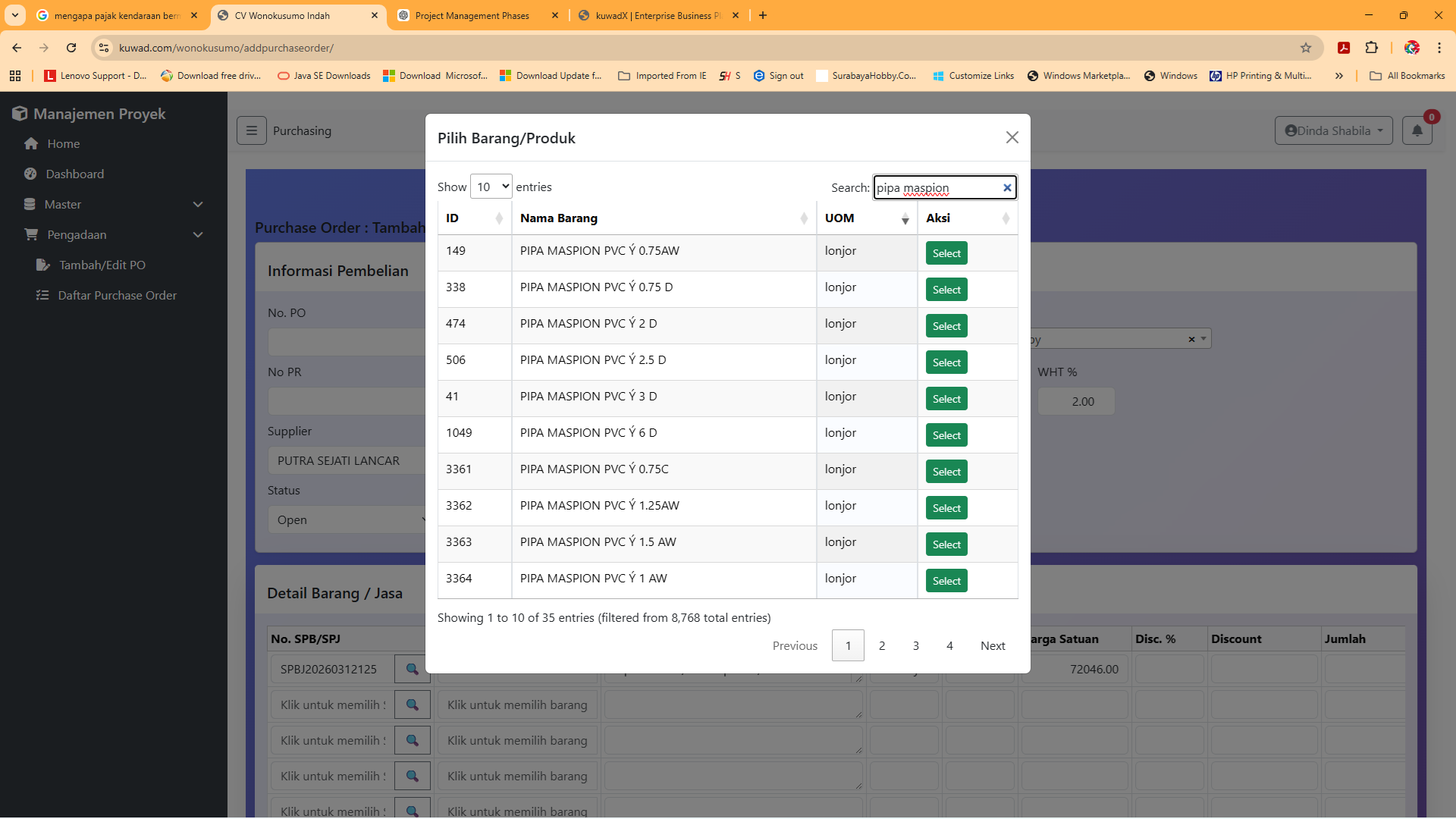Reload the page in browser toolbar
The width and height of the screenshot is (1456, 819).
tap(71, 48)
